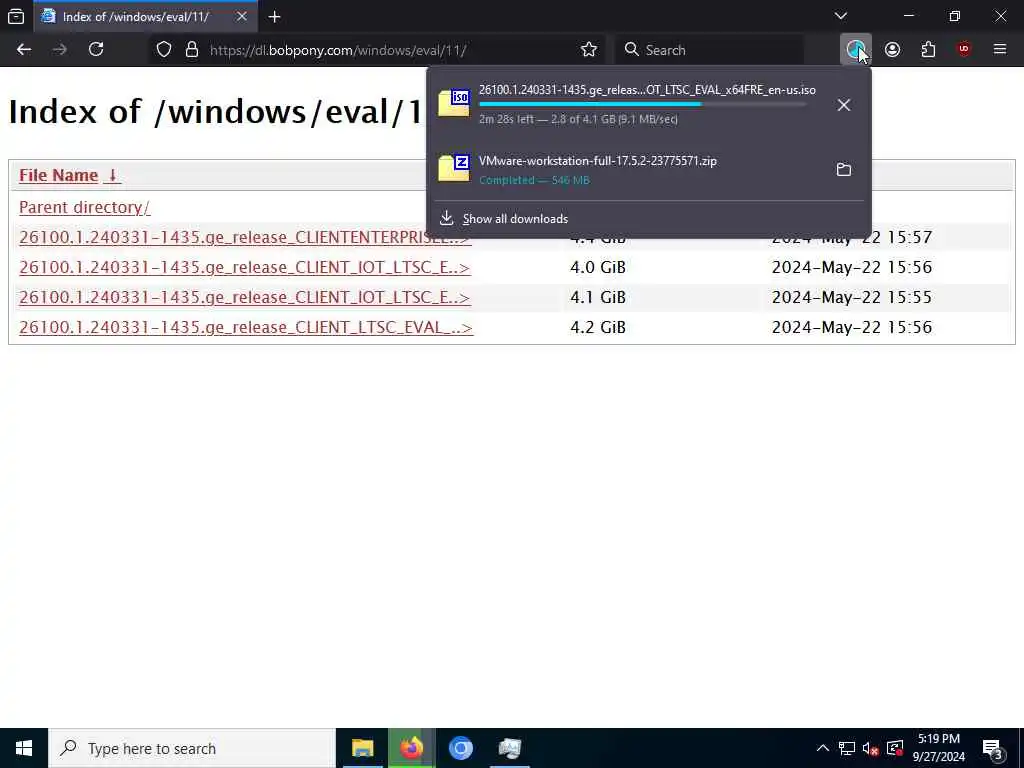The height and width of the screenshot is (768, 1024).
Task: Open the tracking protection shield panel
Action: (x=164, y=50)
